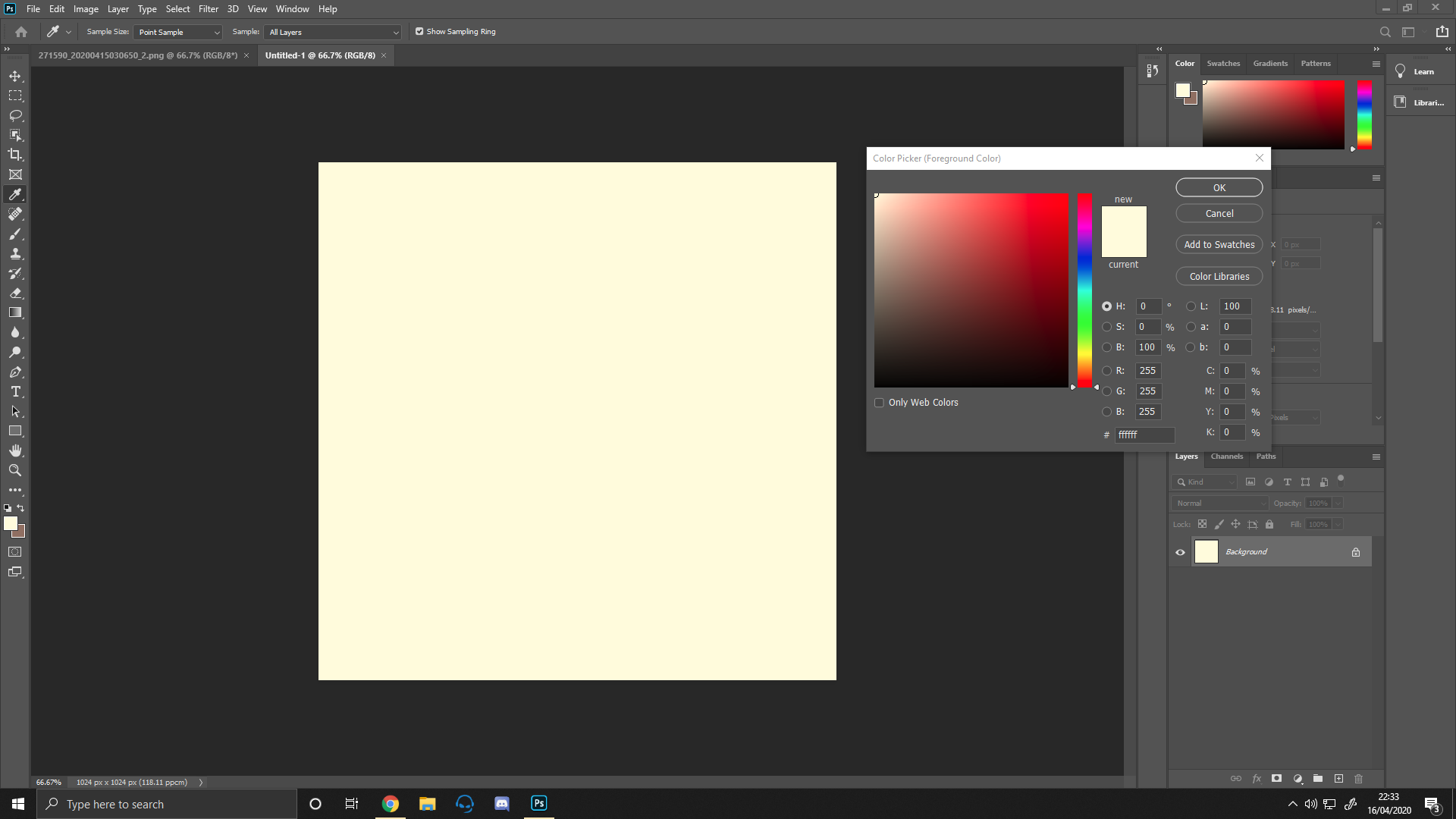Click Add to Swatches button
Viewport: 1456px width, 819px height.
click(x=1219, y=245)
